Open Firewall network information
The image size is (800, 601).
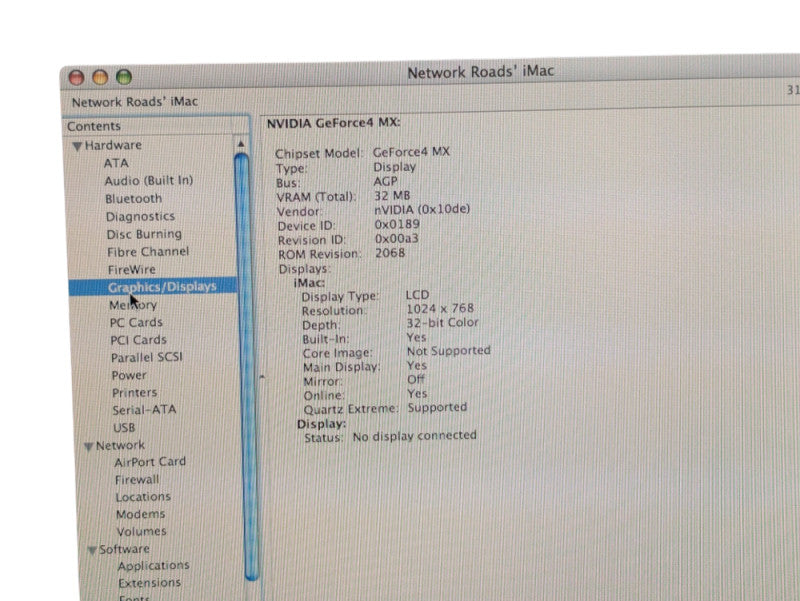click(137, 480)
